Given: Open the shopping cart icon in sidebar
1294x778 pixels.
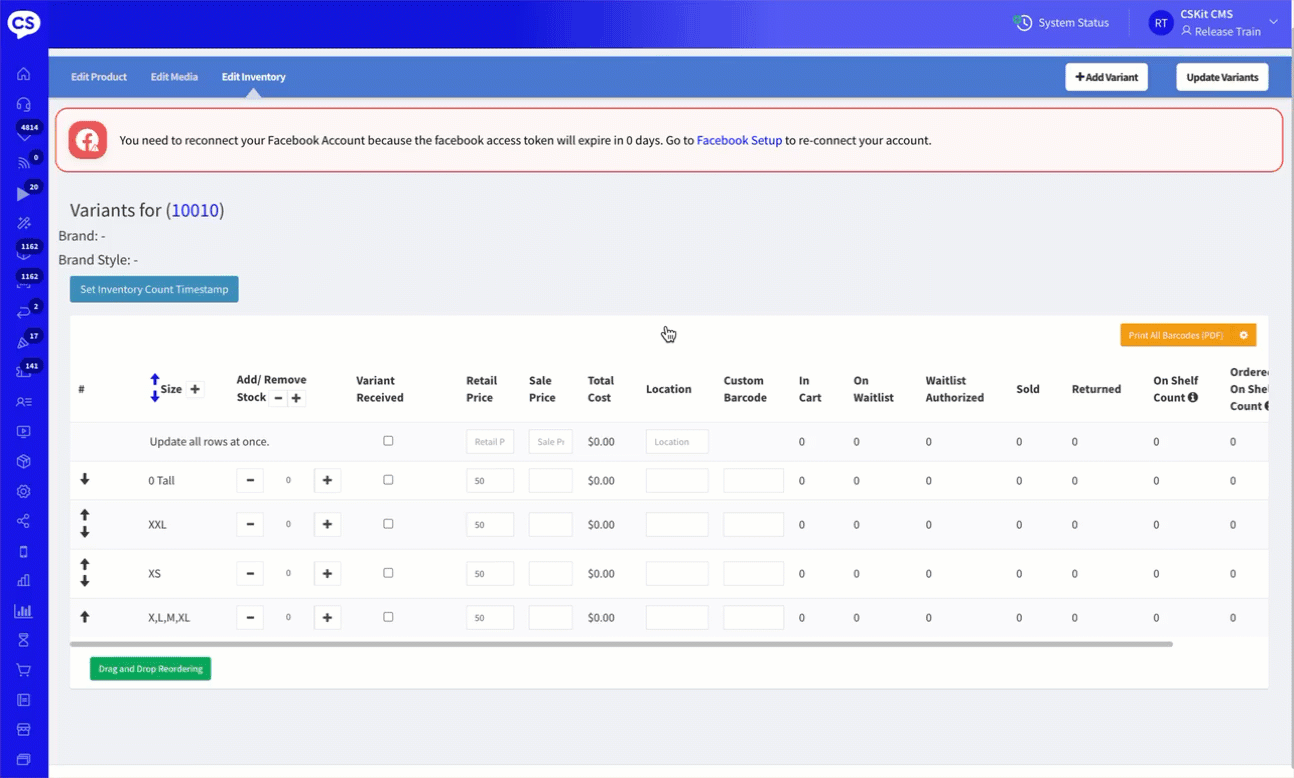Looking at the screenshot, I should click(24, 670).
